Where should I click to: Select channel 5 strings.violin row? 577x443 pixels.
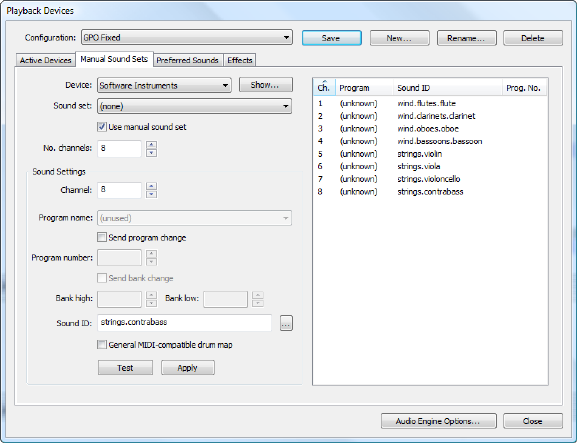click(430, 154)
